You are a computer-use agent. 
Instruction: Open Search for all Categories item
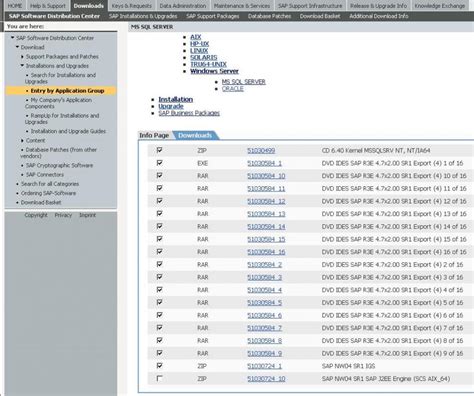point(50,184)
